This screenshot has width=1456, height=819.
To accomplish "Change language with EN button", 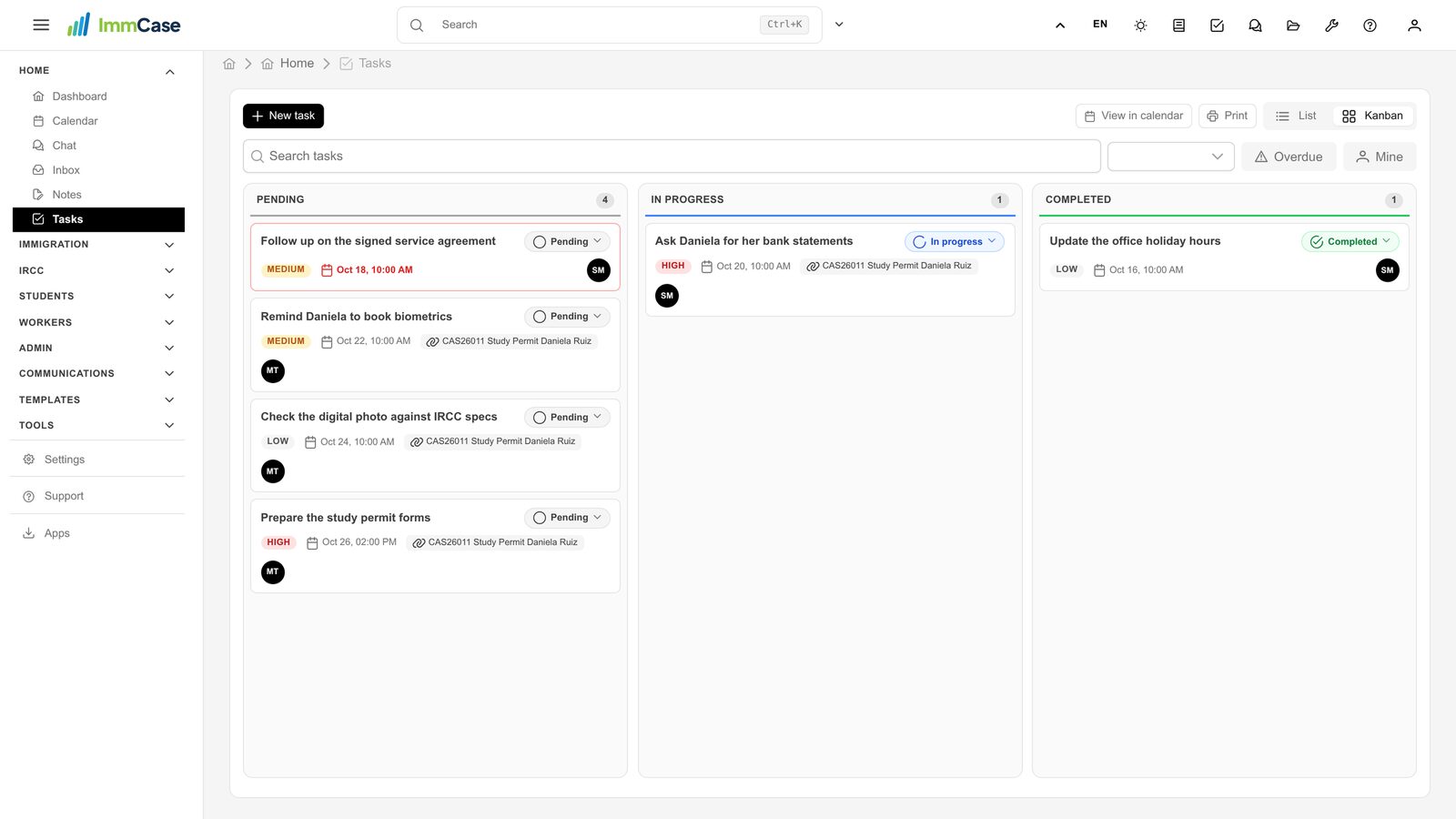I will (1100, 25).
